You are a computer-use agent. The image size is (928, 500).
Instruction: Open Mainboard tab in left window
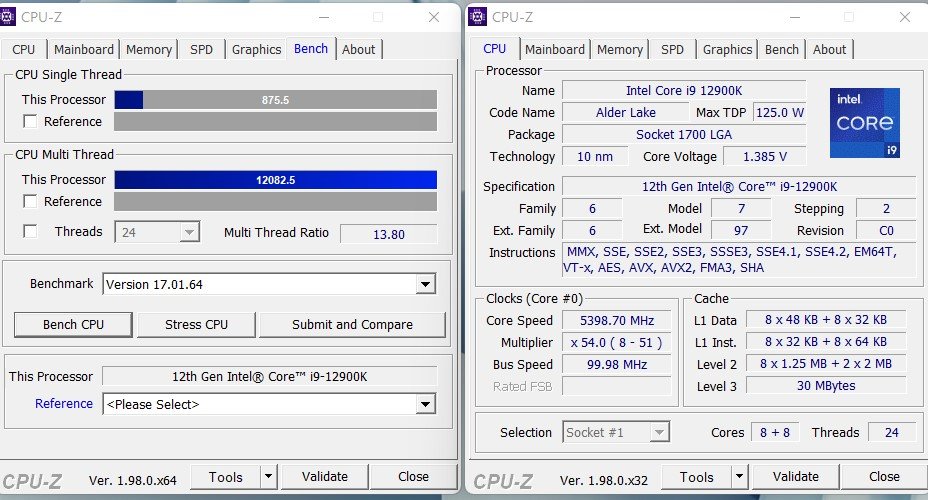point(83,49)
